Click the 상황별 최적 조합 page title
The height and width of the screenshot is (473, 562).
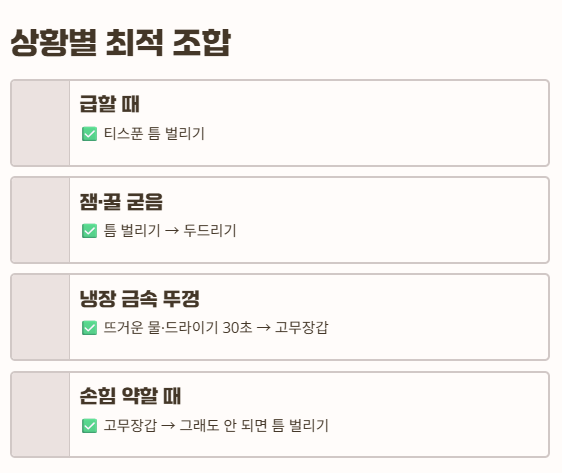point(120,43)
